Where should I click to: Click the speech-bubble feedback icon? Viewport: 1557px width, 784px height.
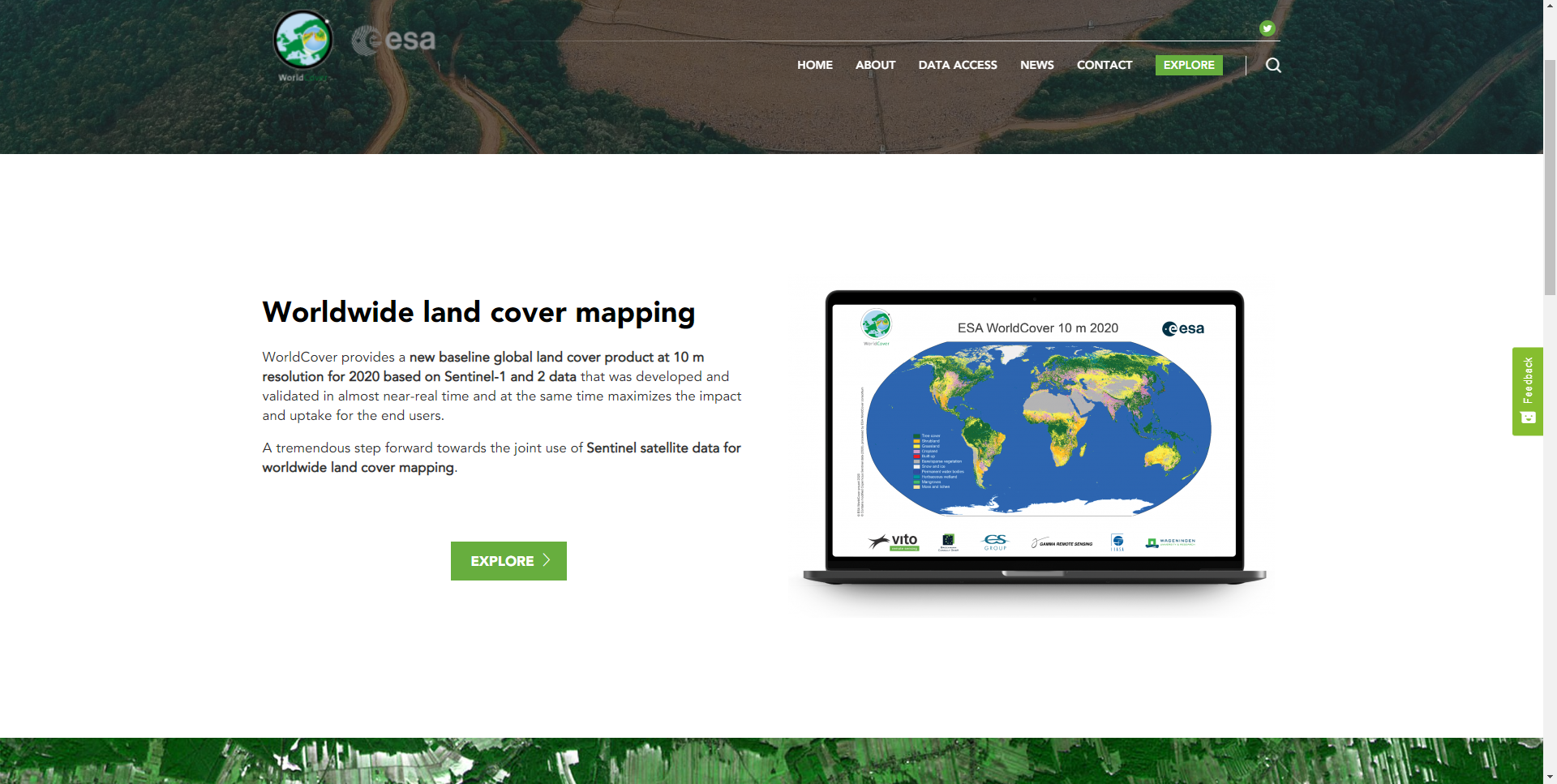click(1528, 417)
